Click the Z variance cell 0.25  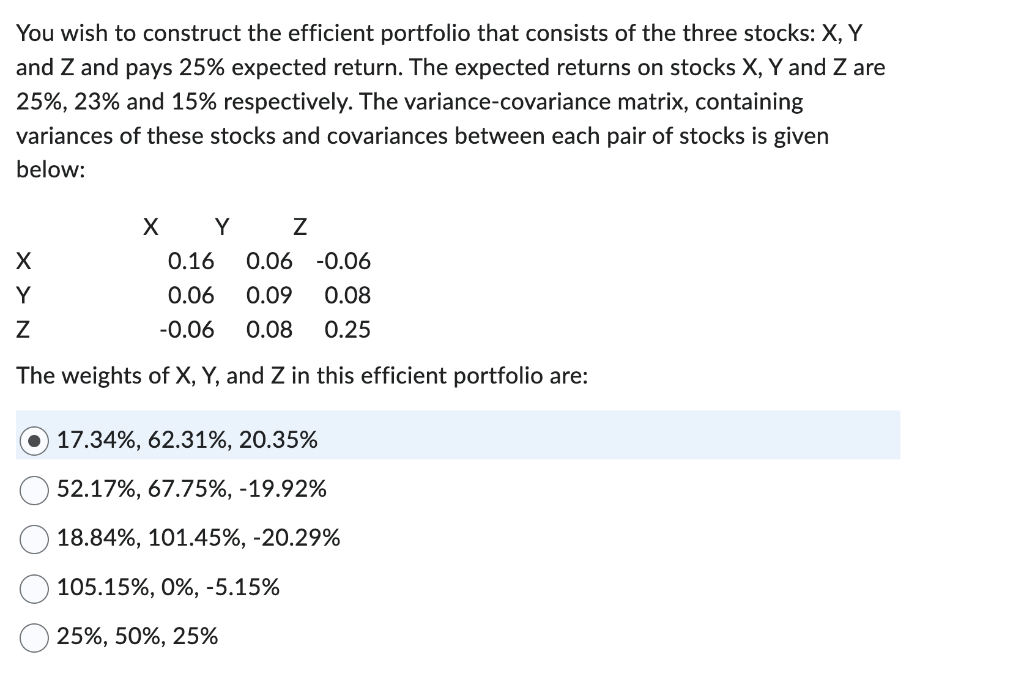[x=347, y=330]
